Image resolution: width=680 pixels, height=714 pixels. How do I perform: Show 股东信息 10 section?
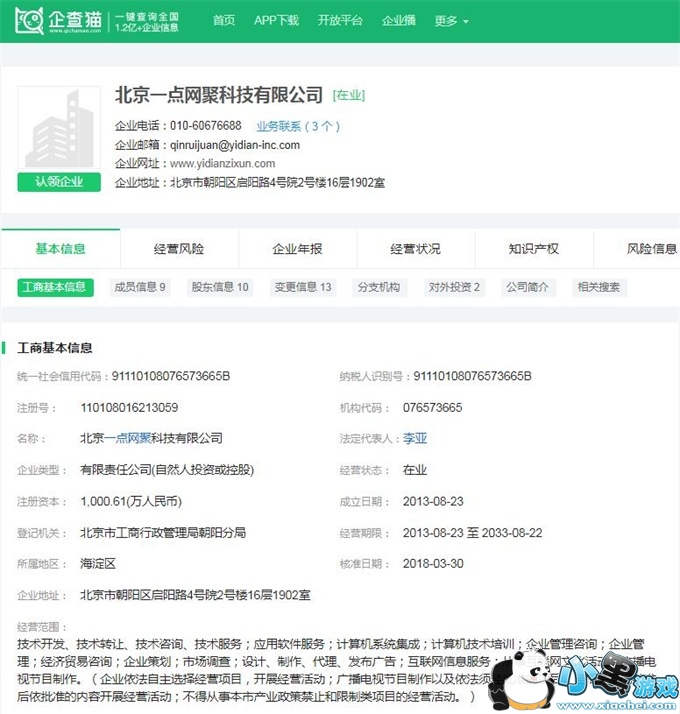[x=220, y=287]
